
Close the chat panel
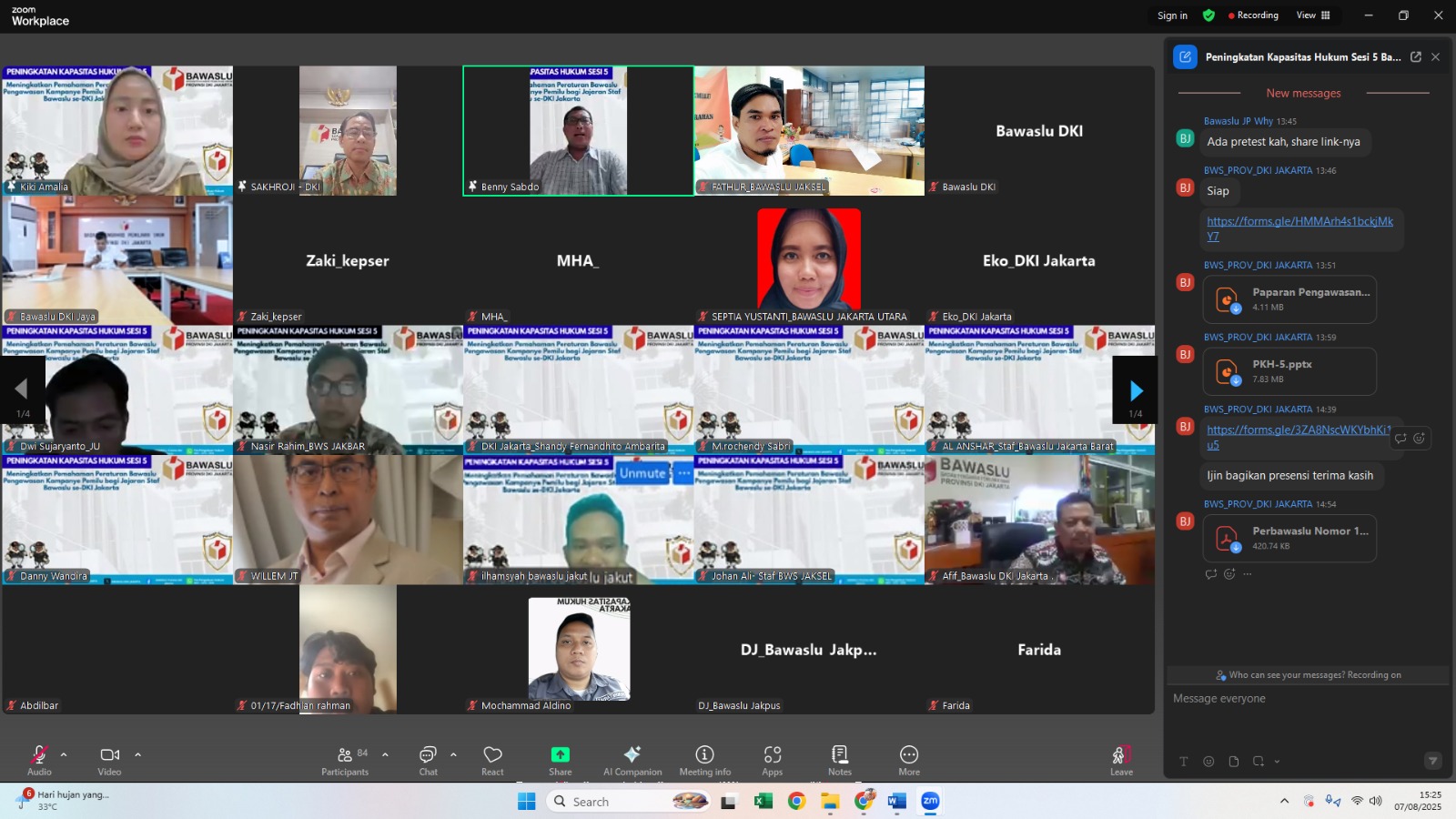click(1435, 56)
